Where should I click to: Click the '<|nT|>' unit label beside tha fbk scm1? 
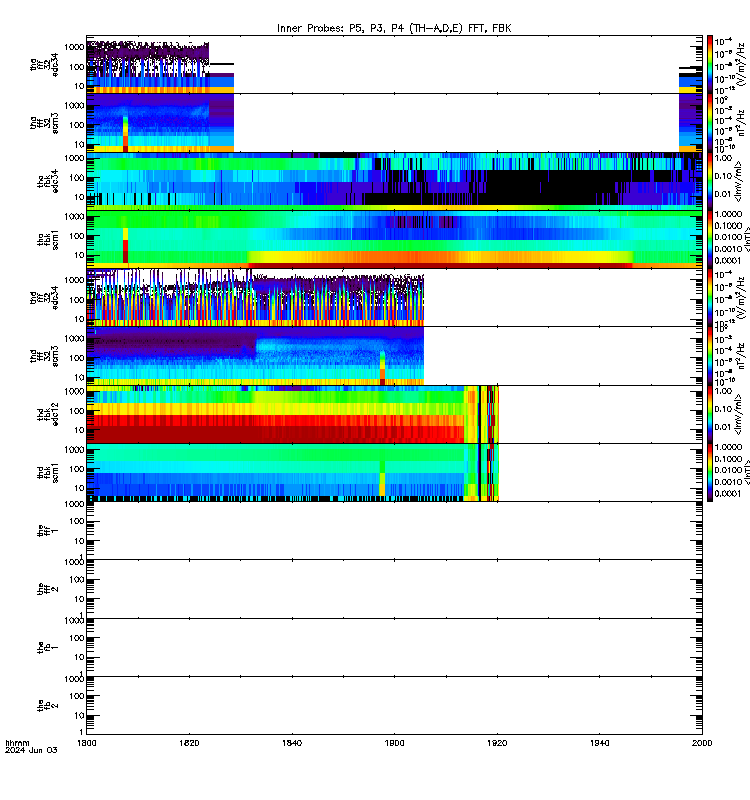pos(746,239)
